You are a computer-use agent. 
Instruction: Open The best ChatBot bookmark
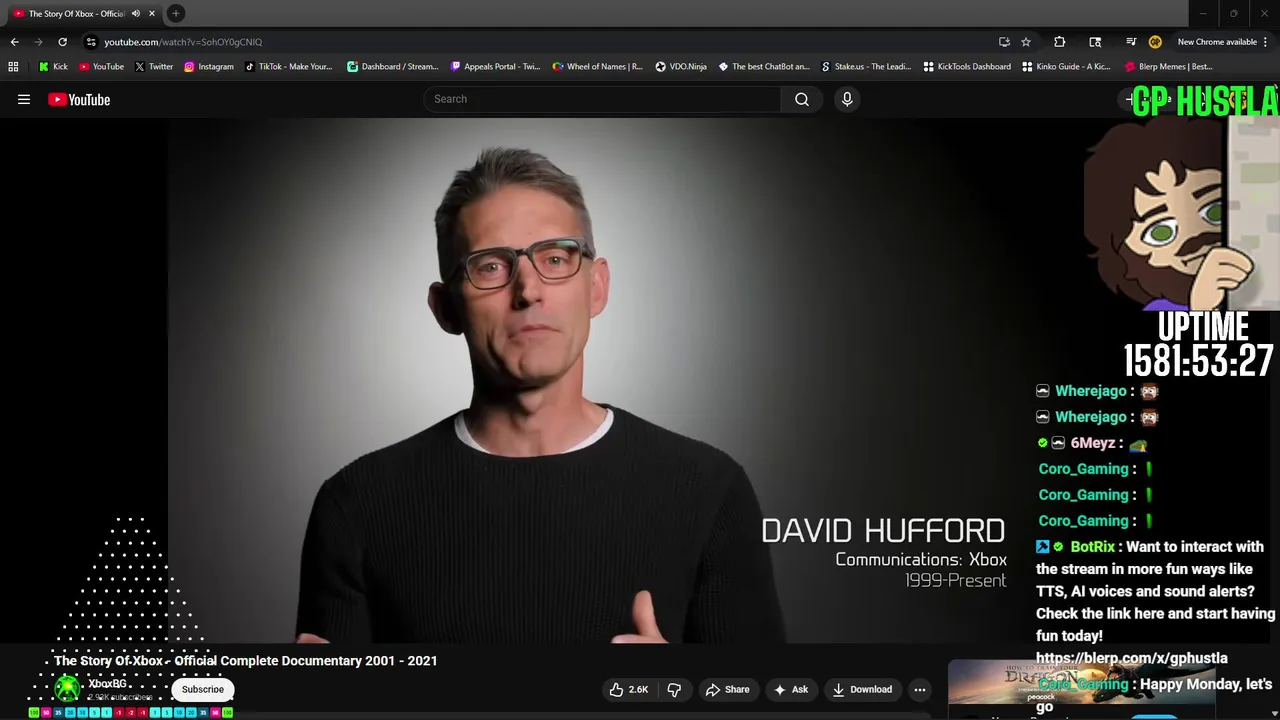click(764, 67)
